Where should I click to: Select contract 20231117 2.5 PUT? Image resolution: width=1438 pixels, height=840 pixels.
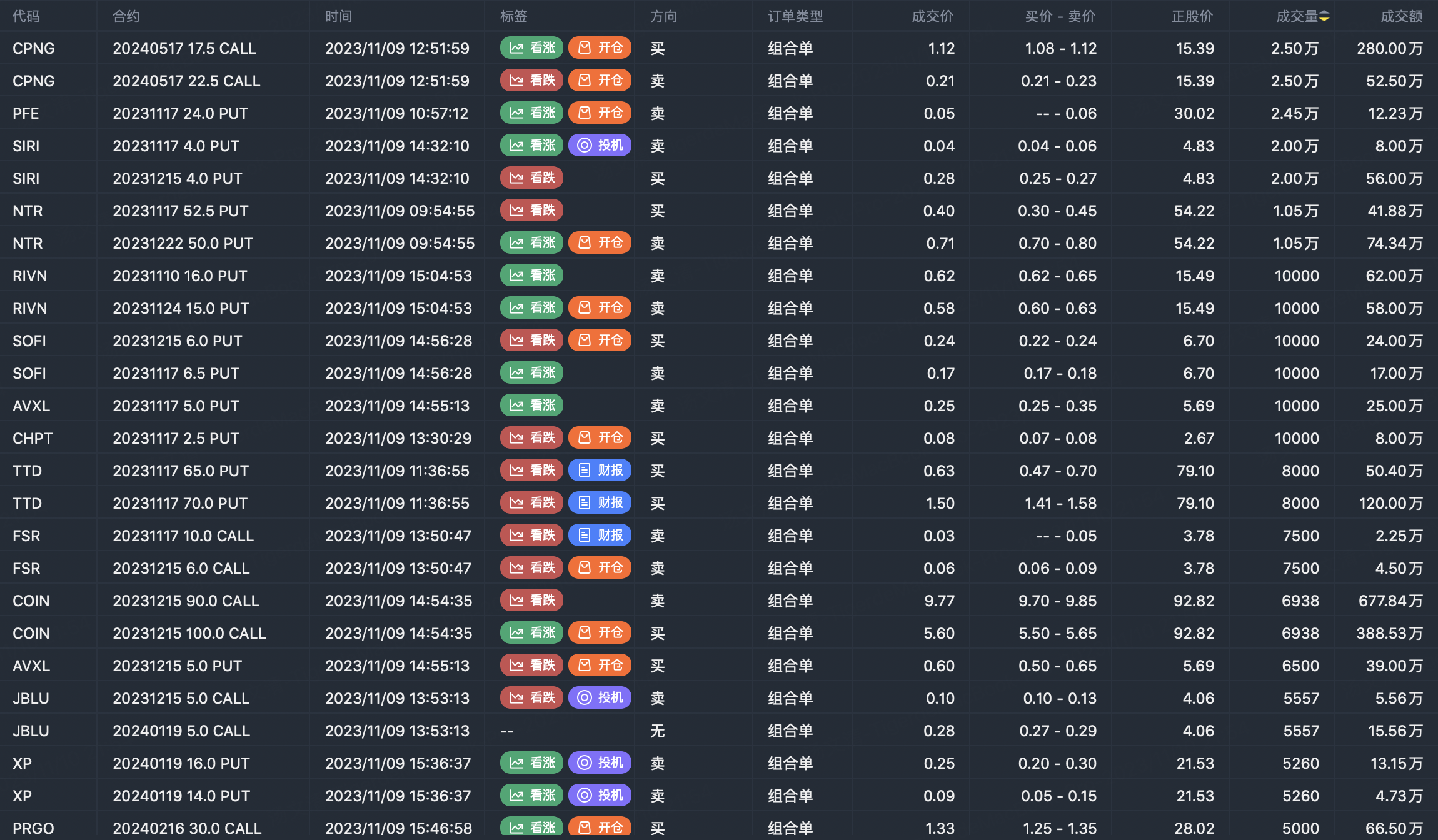[176, 438]
